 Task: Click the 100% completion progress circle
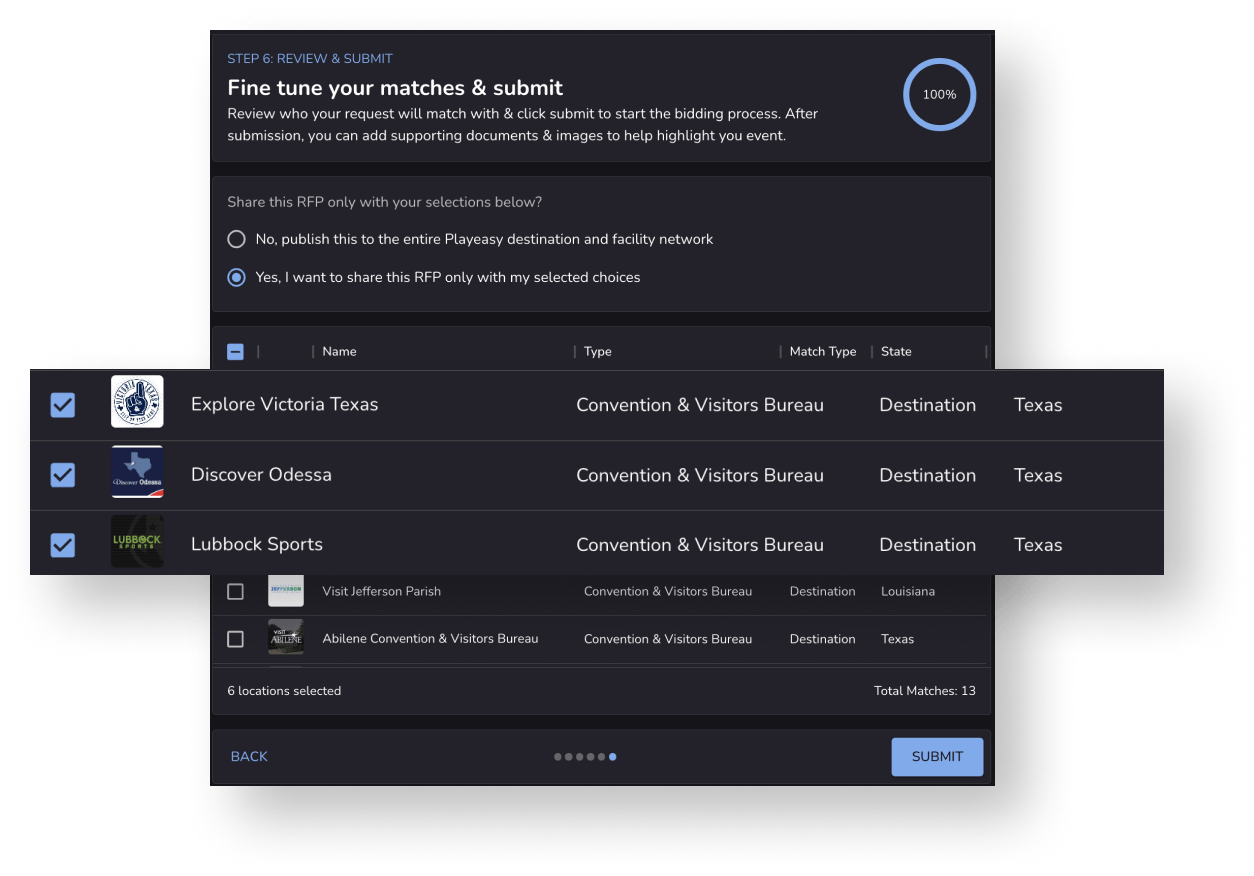click(x=939, y=94)
